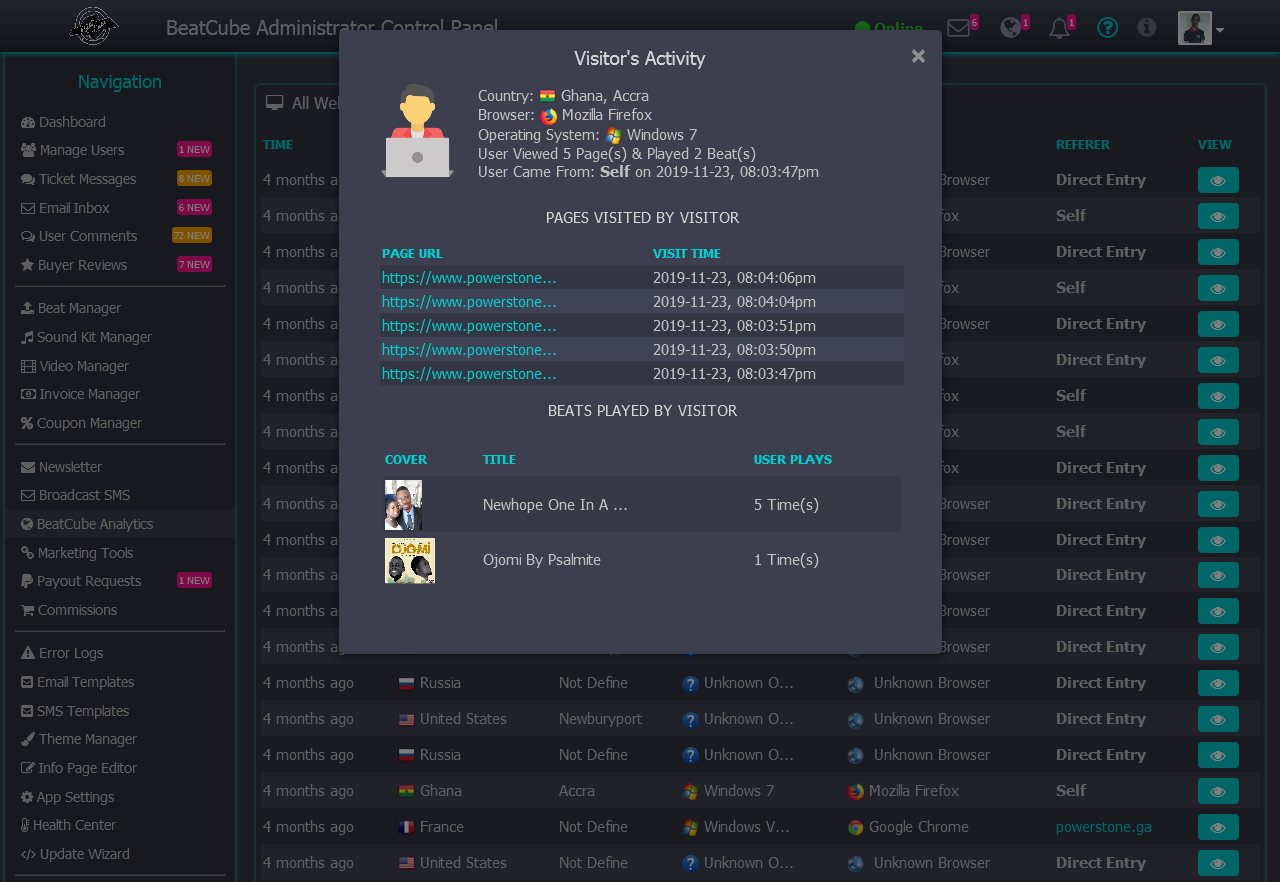Viewport: 1280px width, 882px height.
Task: Open the globe notifications icon in header
Action: [x=1011, y=28]
